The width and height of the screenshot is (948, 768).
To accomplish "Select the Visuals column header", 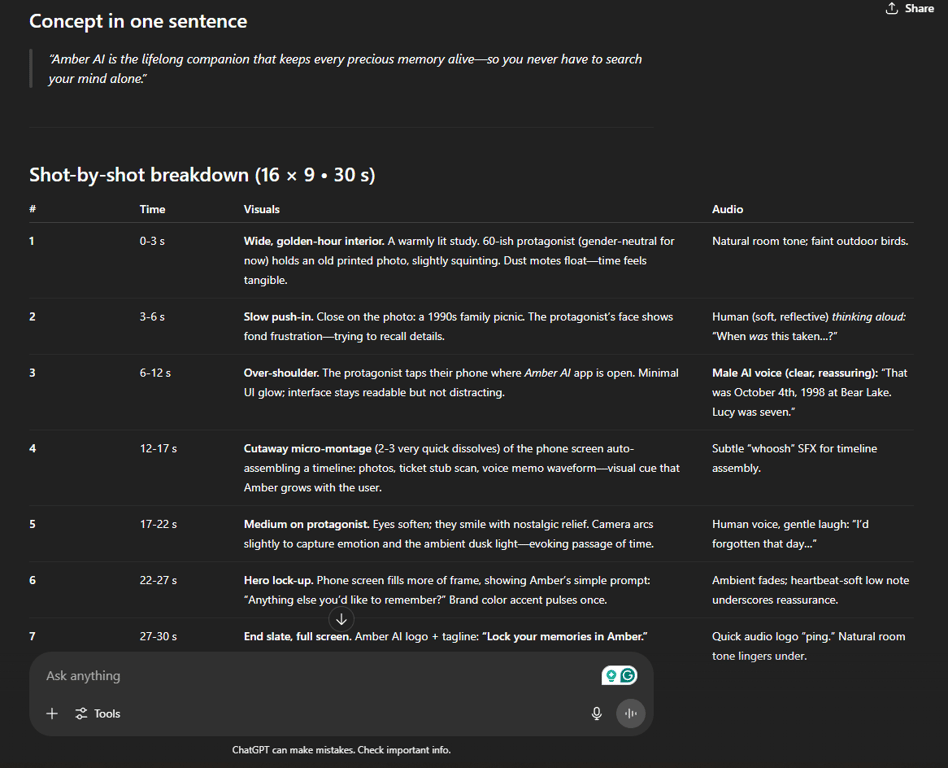I will (x=262, y=209).
